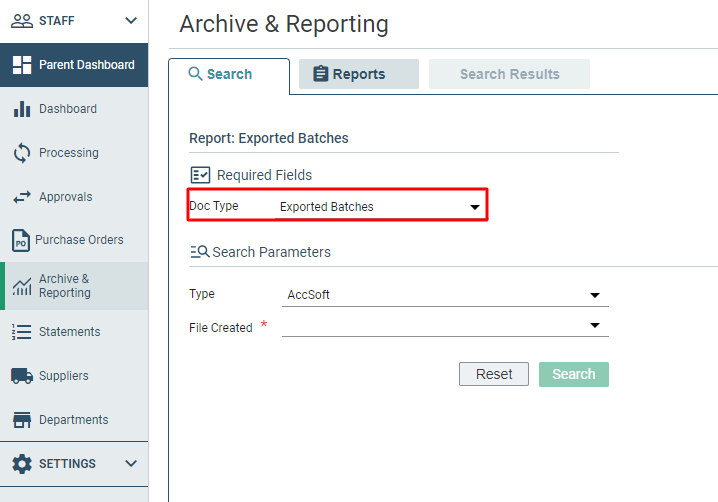Select the Dashboard bar chart icon

[22, 109]
